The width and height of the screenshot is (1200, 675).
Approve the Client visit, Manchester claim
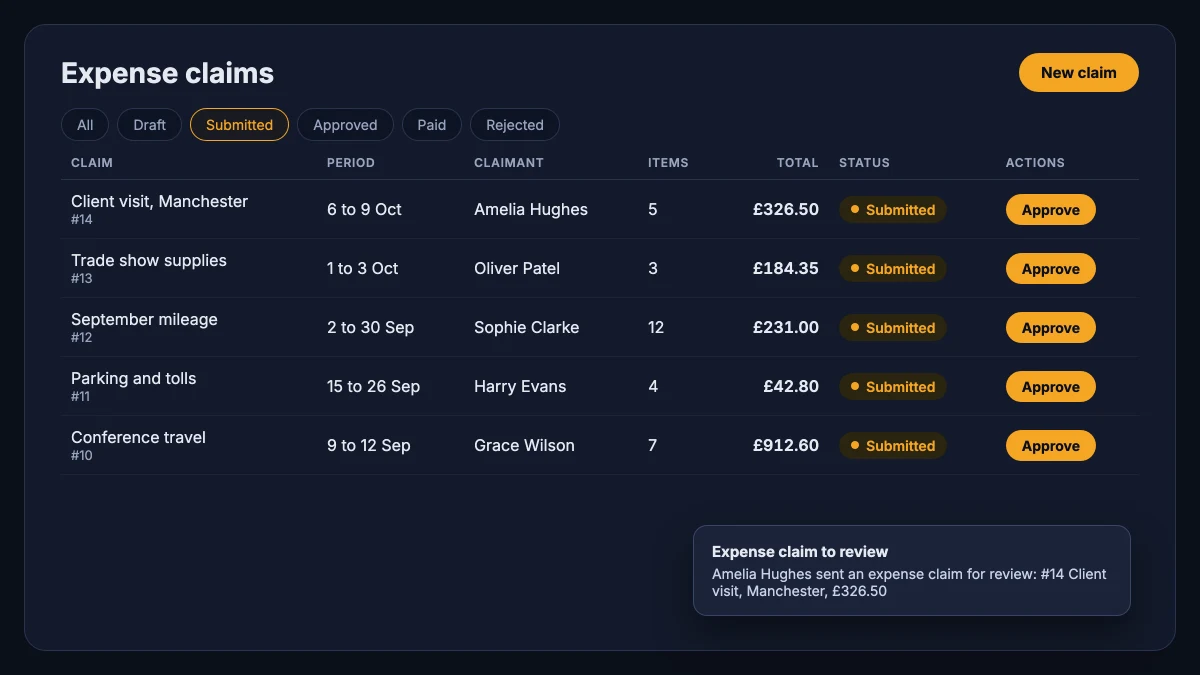coord(1050,210)
